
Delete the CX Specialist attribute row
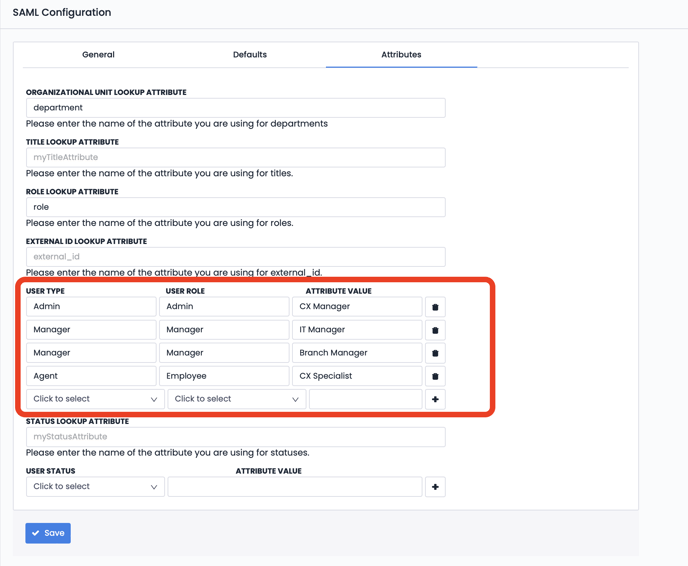pyautogui.click(x=435, y=377)
